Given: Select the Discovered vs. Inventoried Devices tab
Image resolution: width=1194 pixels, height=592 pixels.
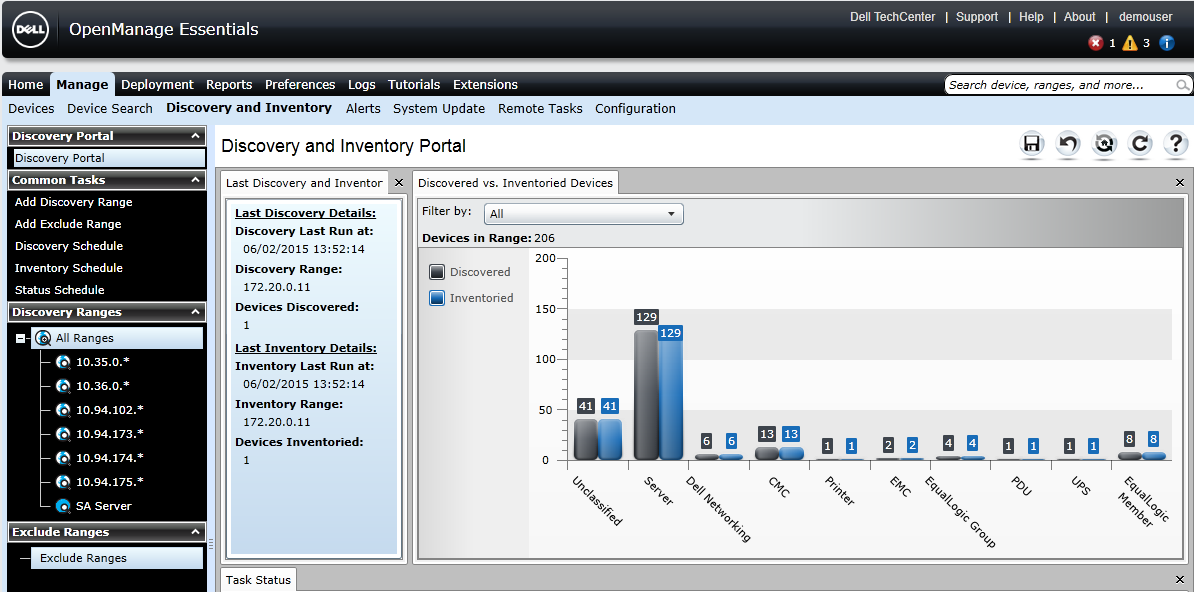Looking at the screenshot, I should coord(516,183).
